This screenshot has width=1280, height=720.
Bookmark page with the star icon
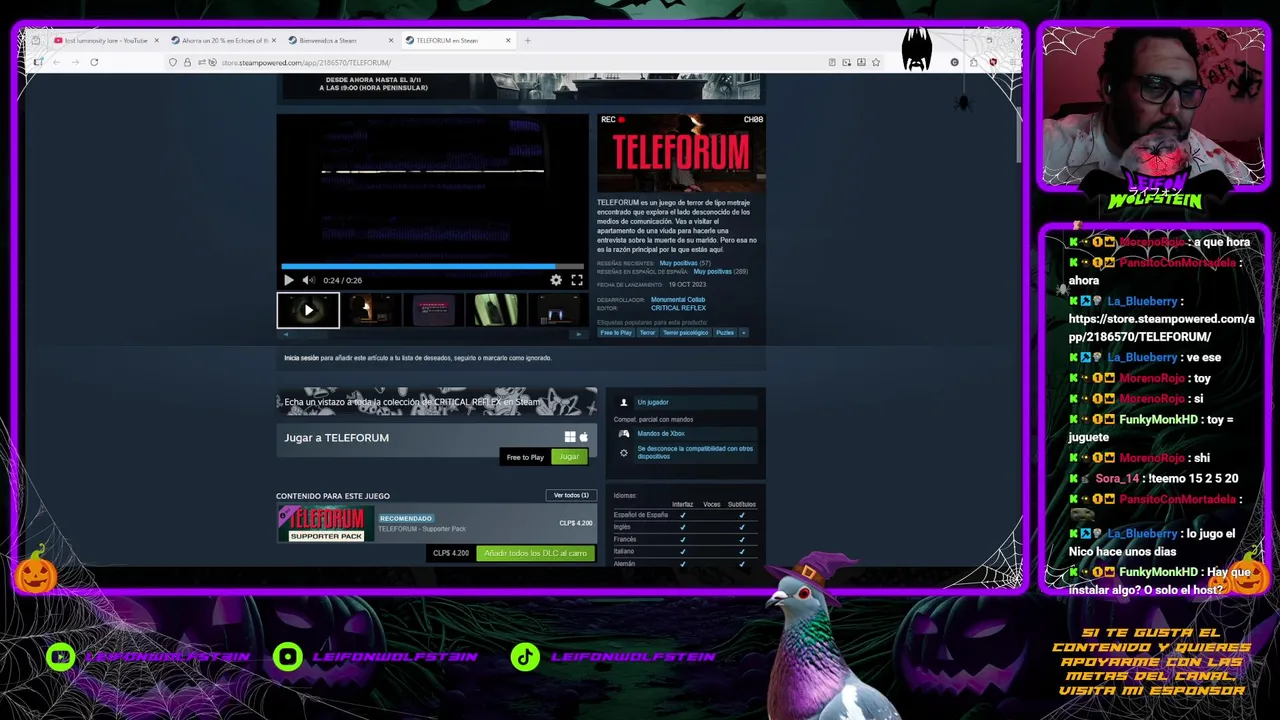(876, 62)
